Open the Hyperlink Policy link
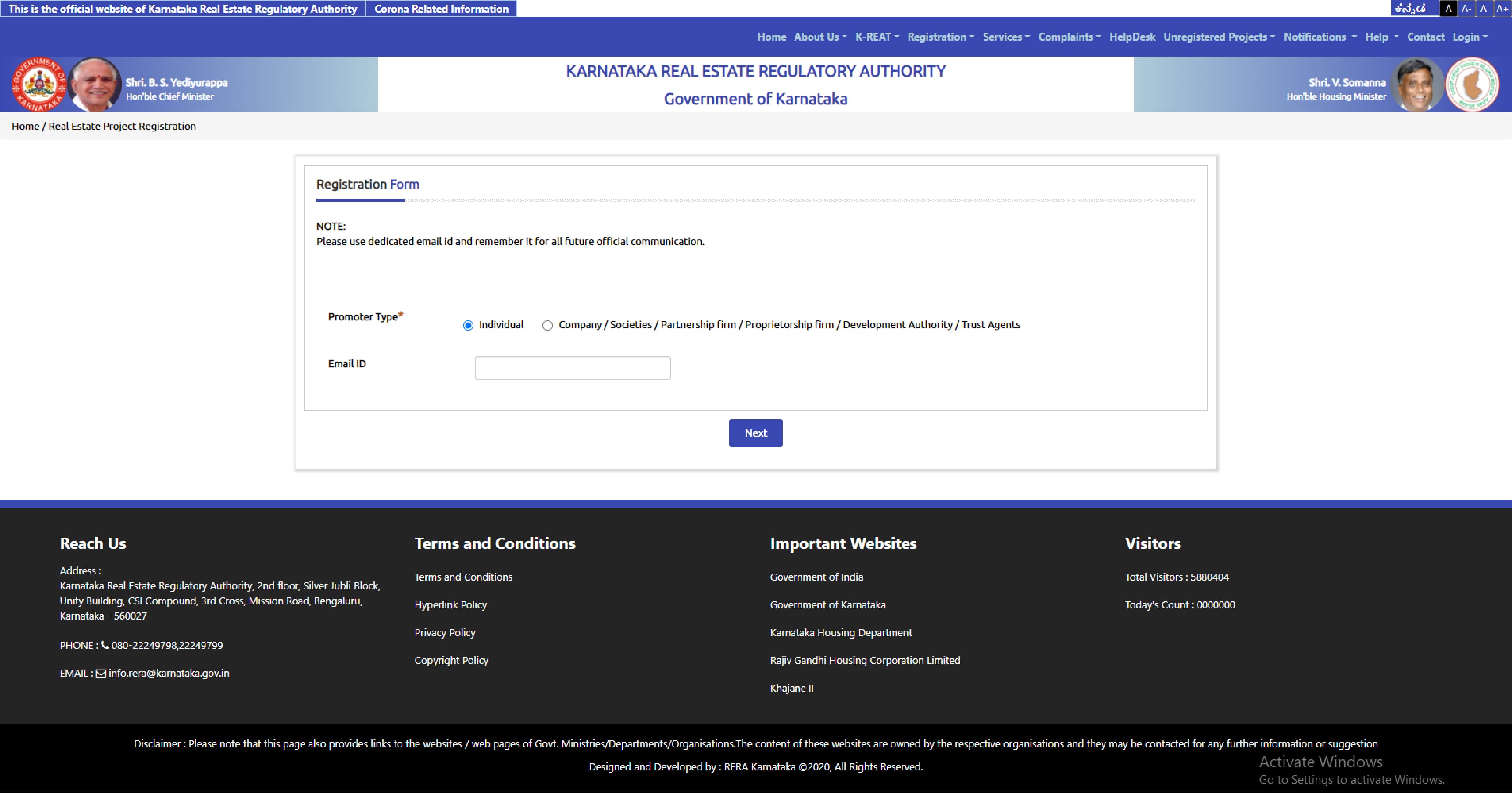 [x=451, y=604]
